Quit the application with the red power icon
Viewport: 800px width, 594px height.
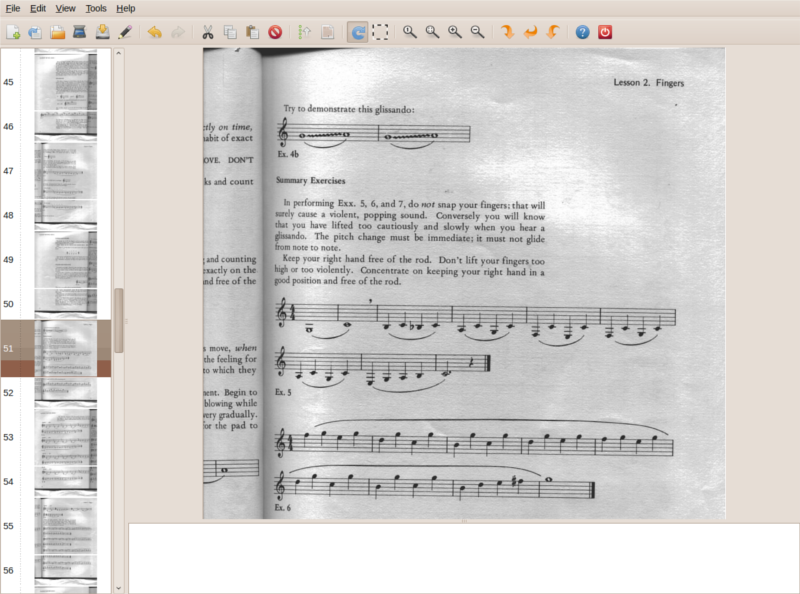pyautogui.click(x=605, y=32)
